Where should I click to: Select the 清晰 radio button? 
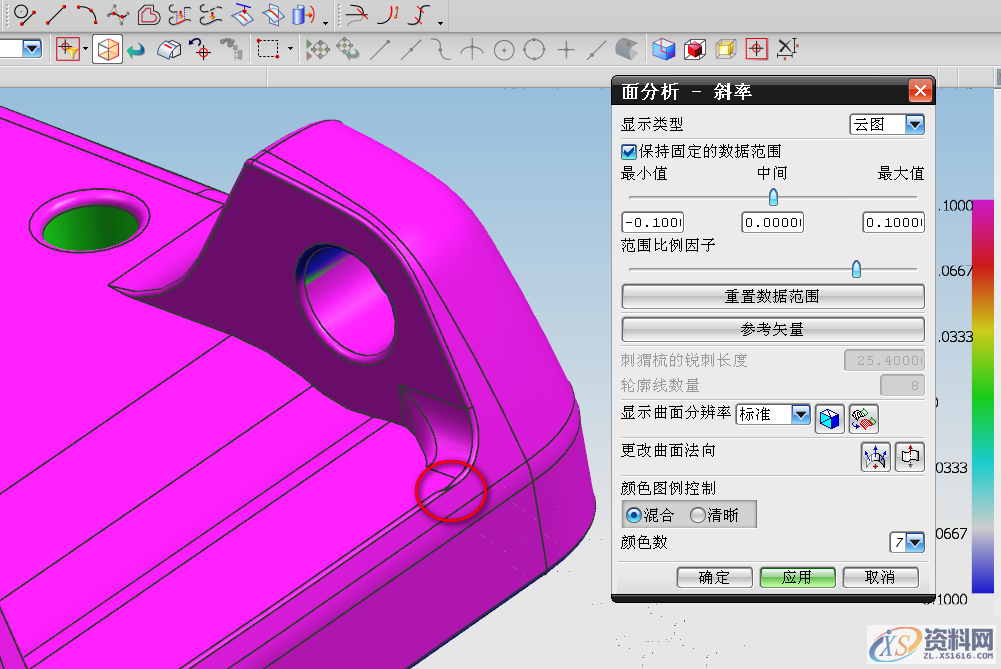698,515
